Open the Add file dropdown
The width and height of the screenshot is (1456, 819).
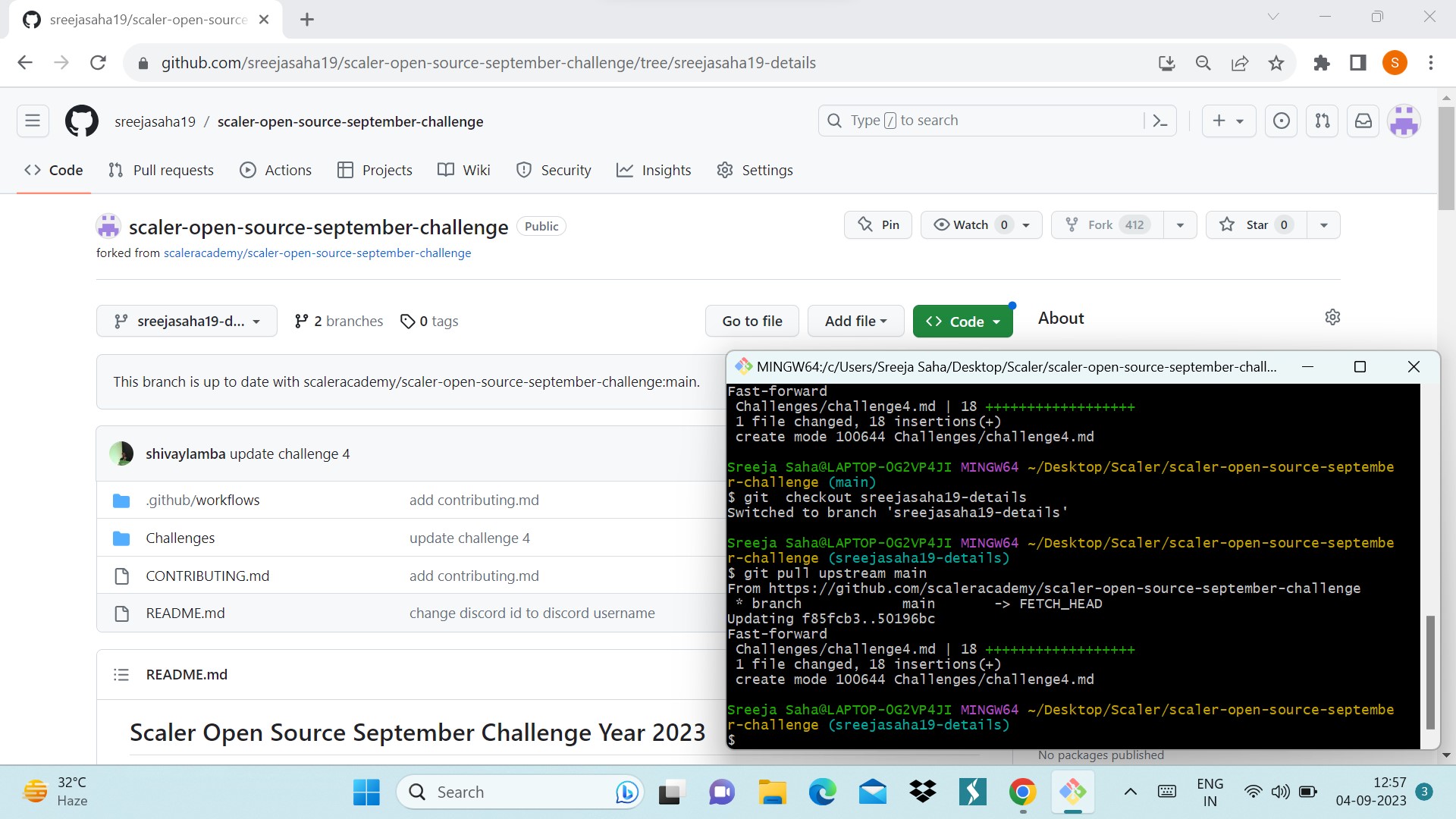pos(855,321)
